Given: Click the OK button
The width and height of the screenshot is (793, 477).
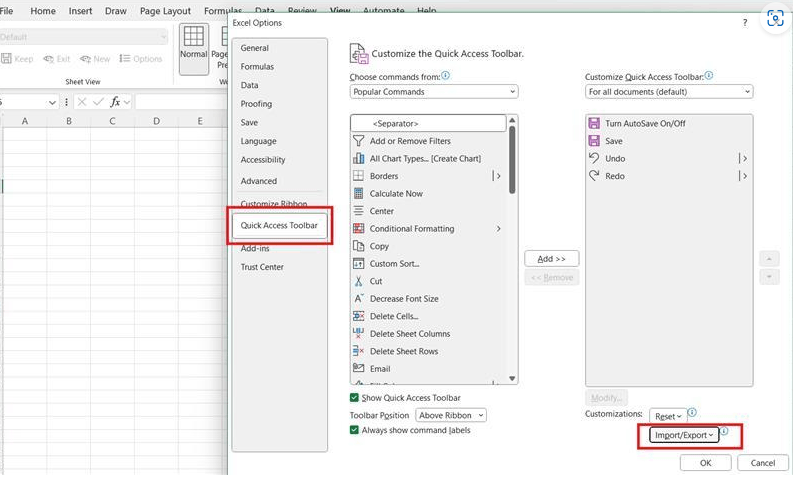Looking at the screenshot, I should [x=706, y=463].
